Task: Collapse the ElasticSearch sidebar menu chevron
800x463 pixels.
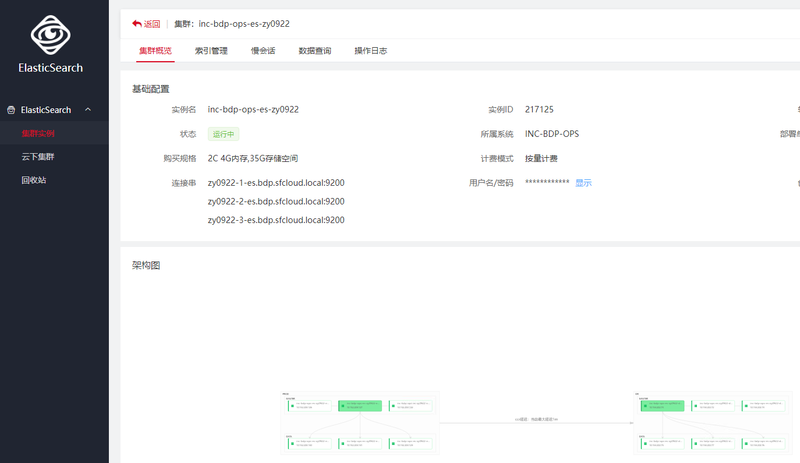Action: (88, 110)
